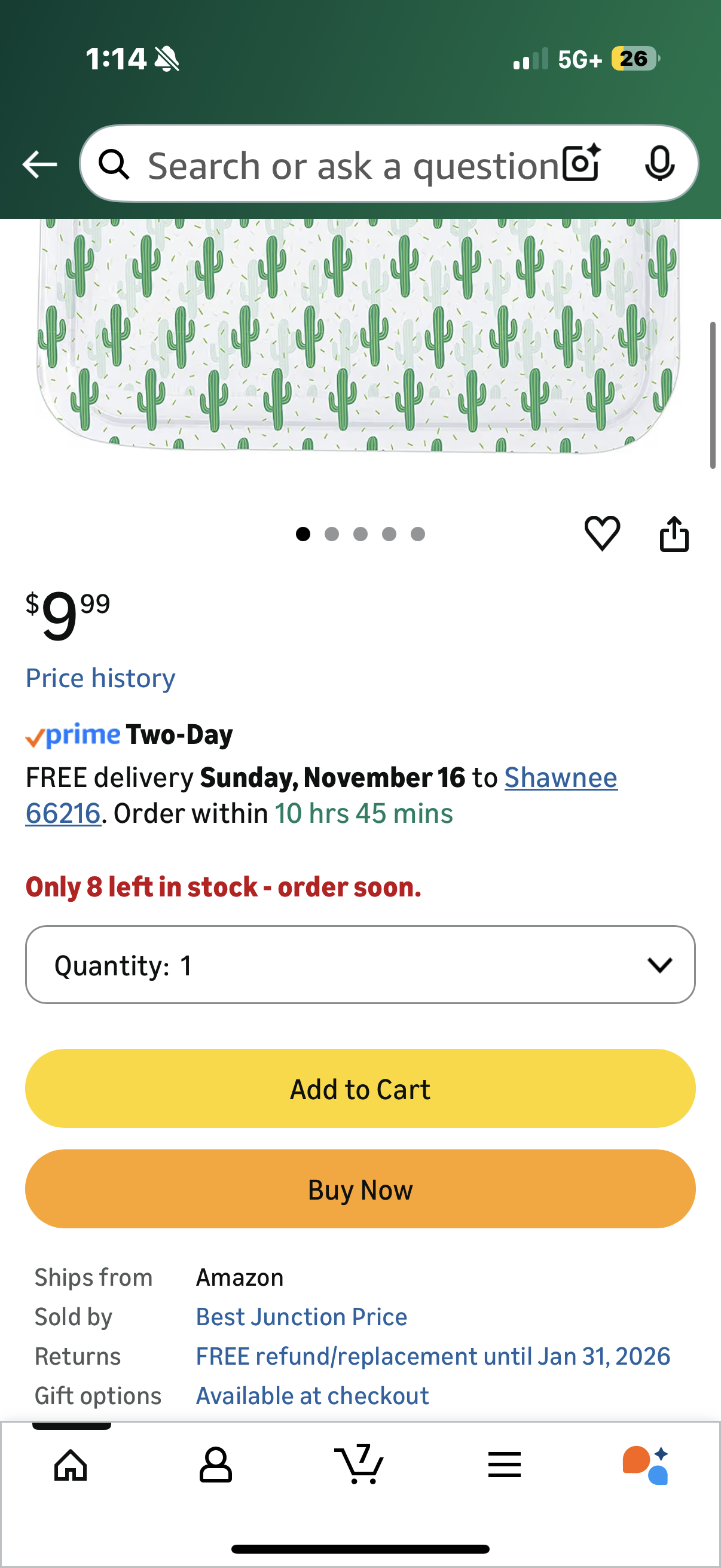Tap the Add to Cart button
The image size is (721, 1568).
(360, 1089)
